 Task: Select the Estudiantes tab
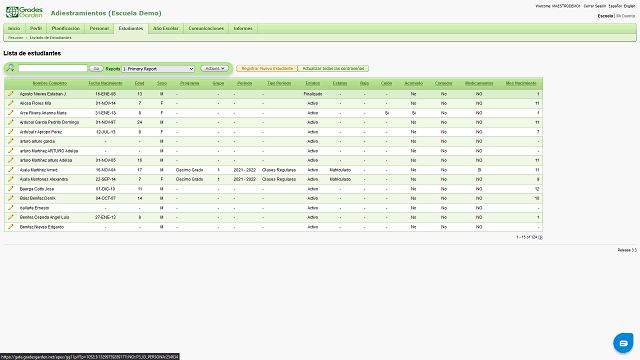(131, 29)
